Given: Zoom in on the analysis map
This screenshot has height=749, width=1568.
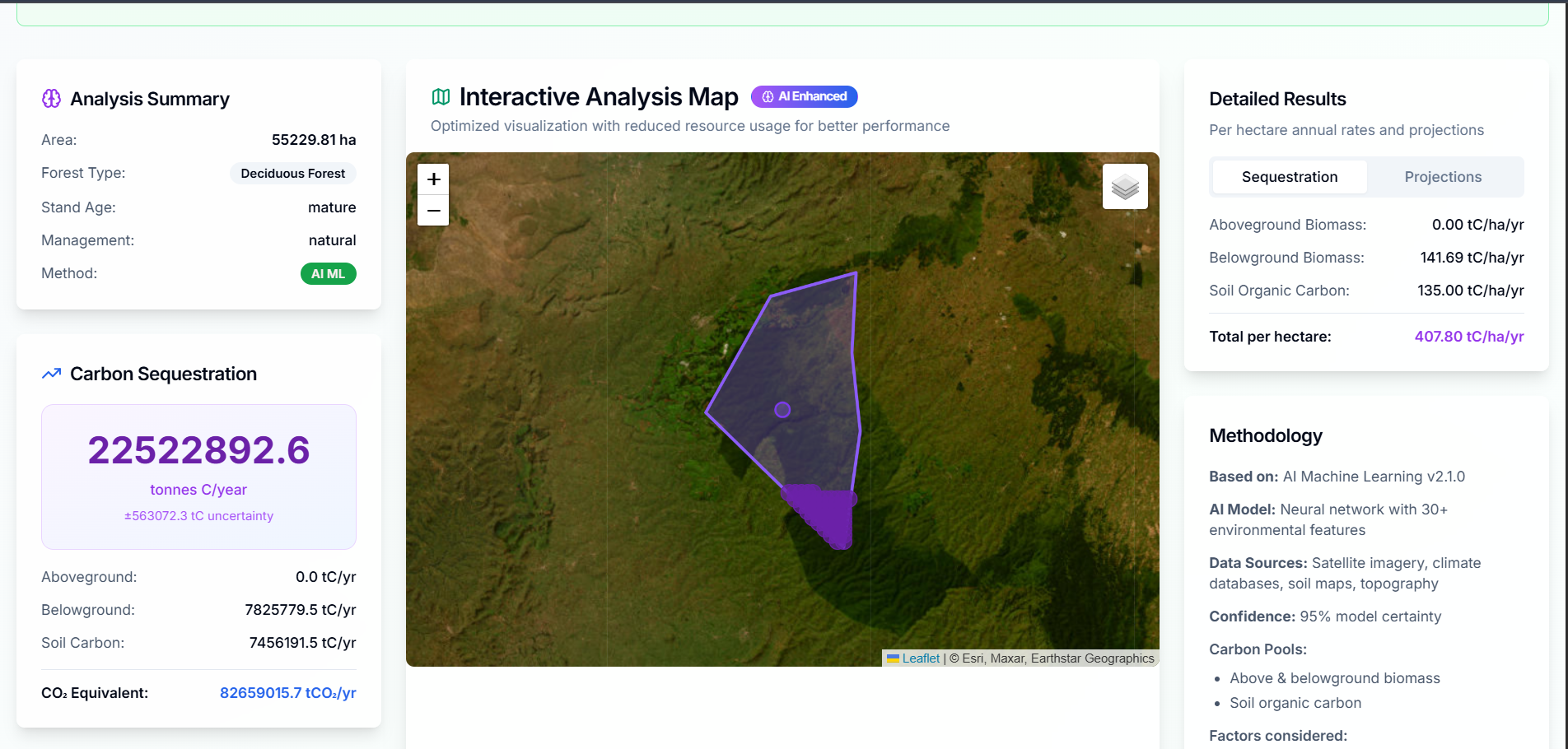Looking at the screenshot, I should pyautogui.click(x=434, y=179).
